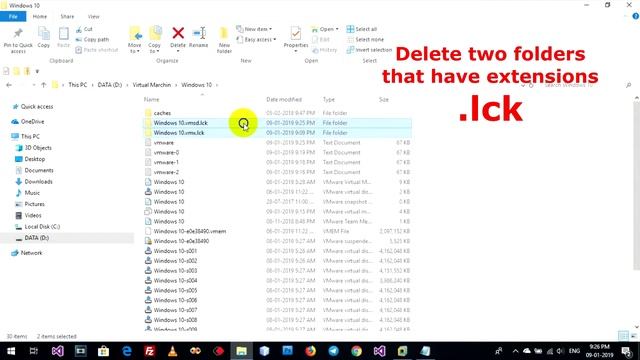Viewport: 640px width, 360px height.
Task: Switch to the View ribbon tab
Action: (93, 16)
